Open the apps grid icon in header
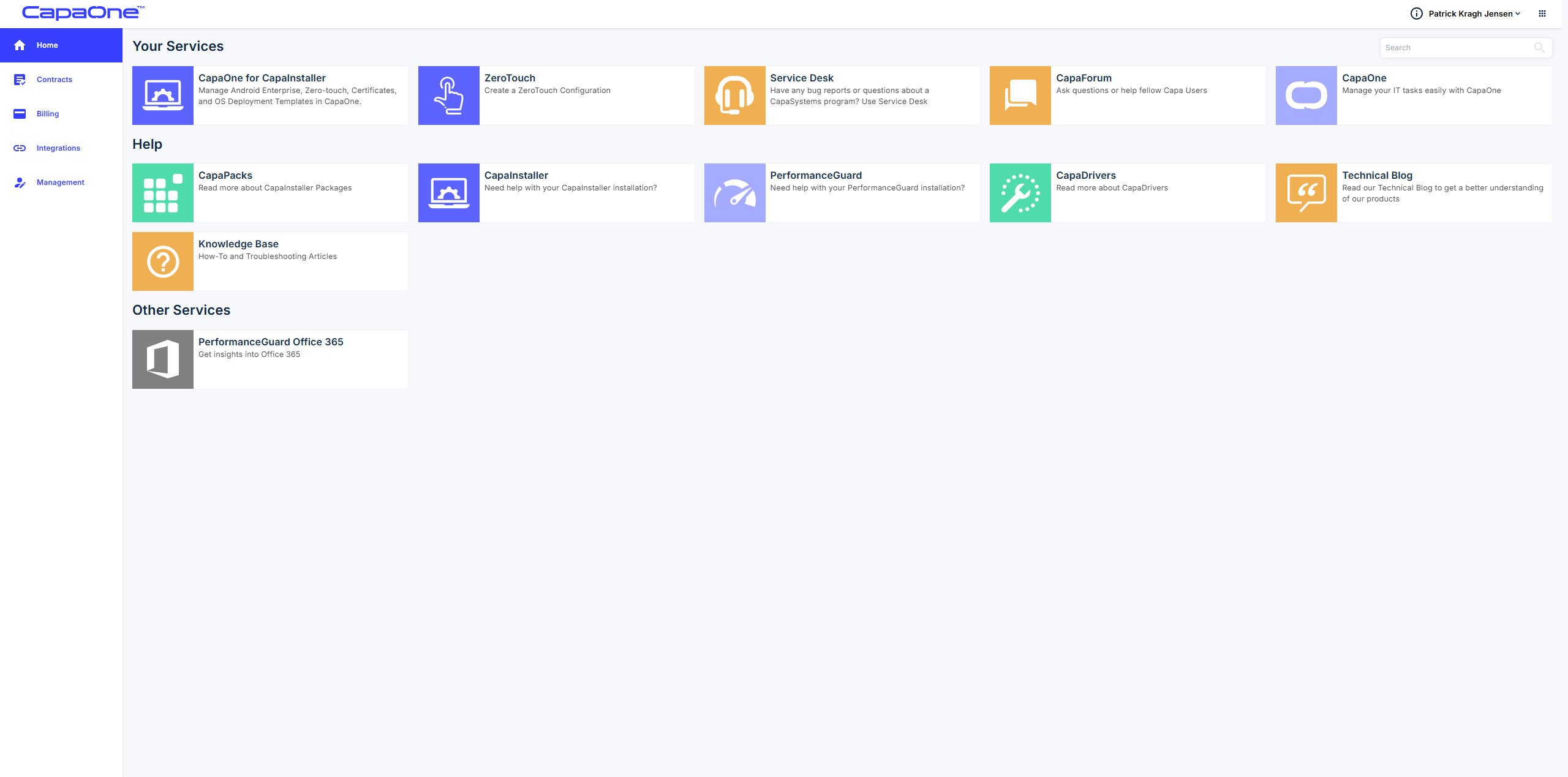This screenshot has width=1568, height=777. (x=1542, y=13)
